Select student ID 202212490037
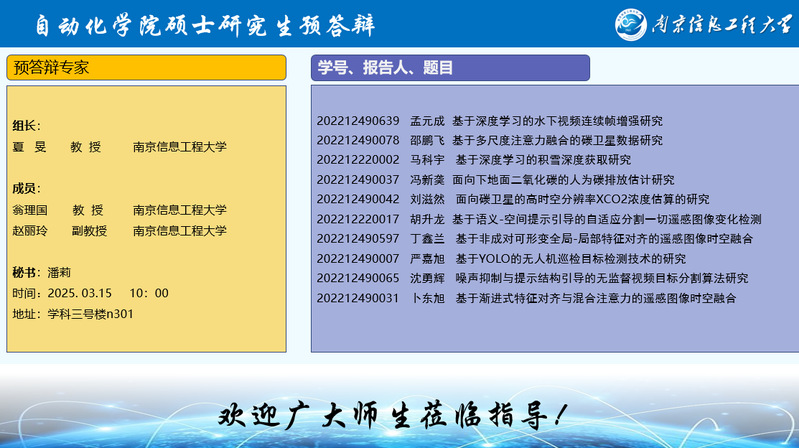The image size is (799, 448). click(x=358, y=179)
